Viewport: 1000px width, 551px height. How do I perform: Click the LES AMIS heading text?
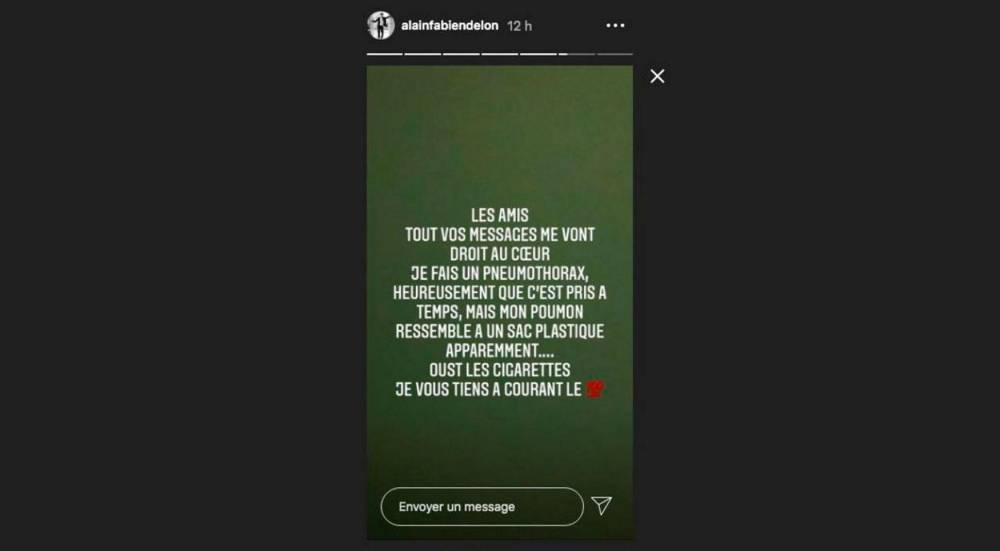[499, 216]
